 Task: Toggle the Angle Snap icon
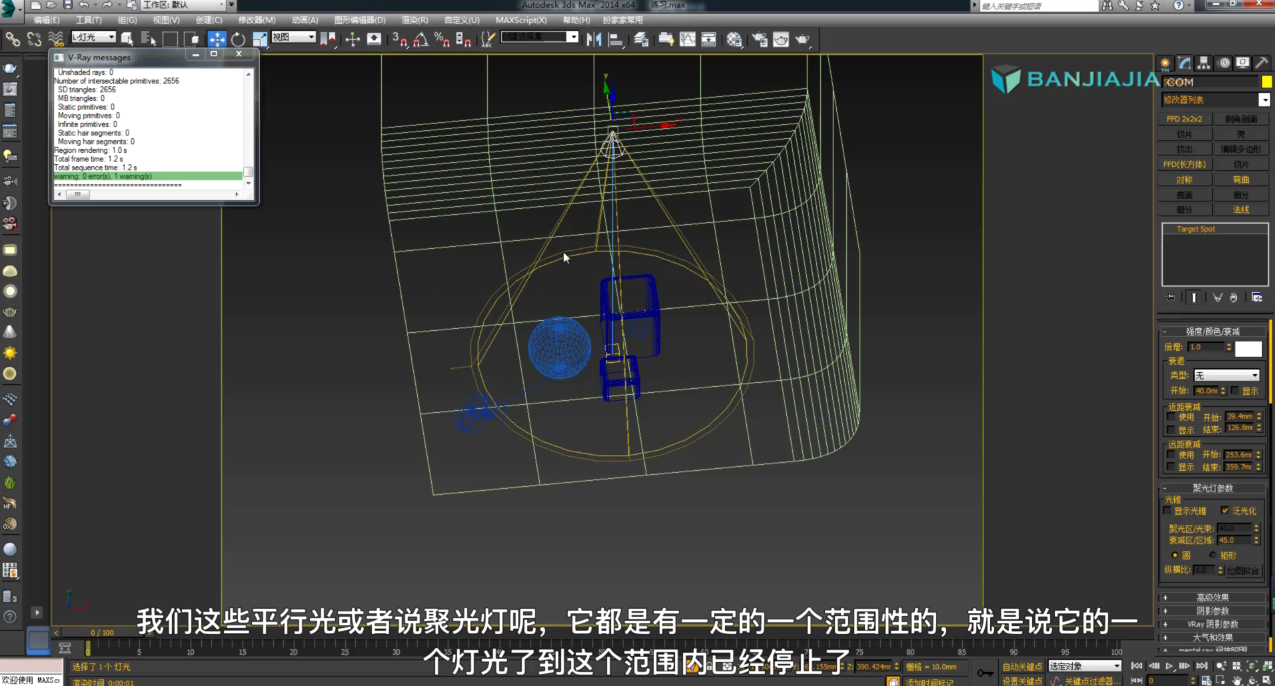421,39
